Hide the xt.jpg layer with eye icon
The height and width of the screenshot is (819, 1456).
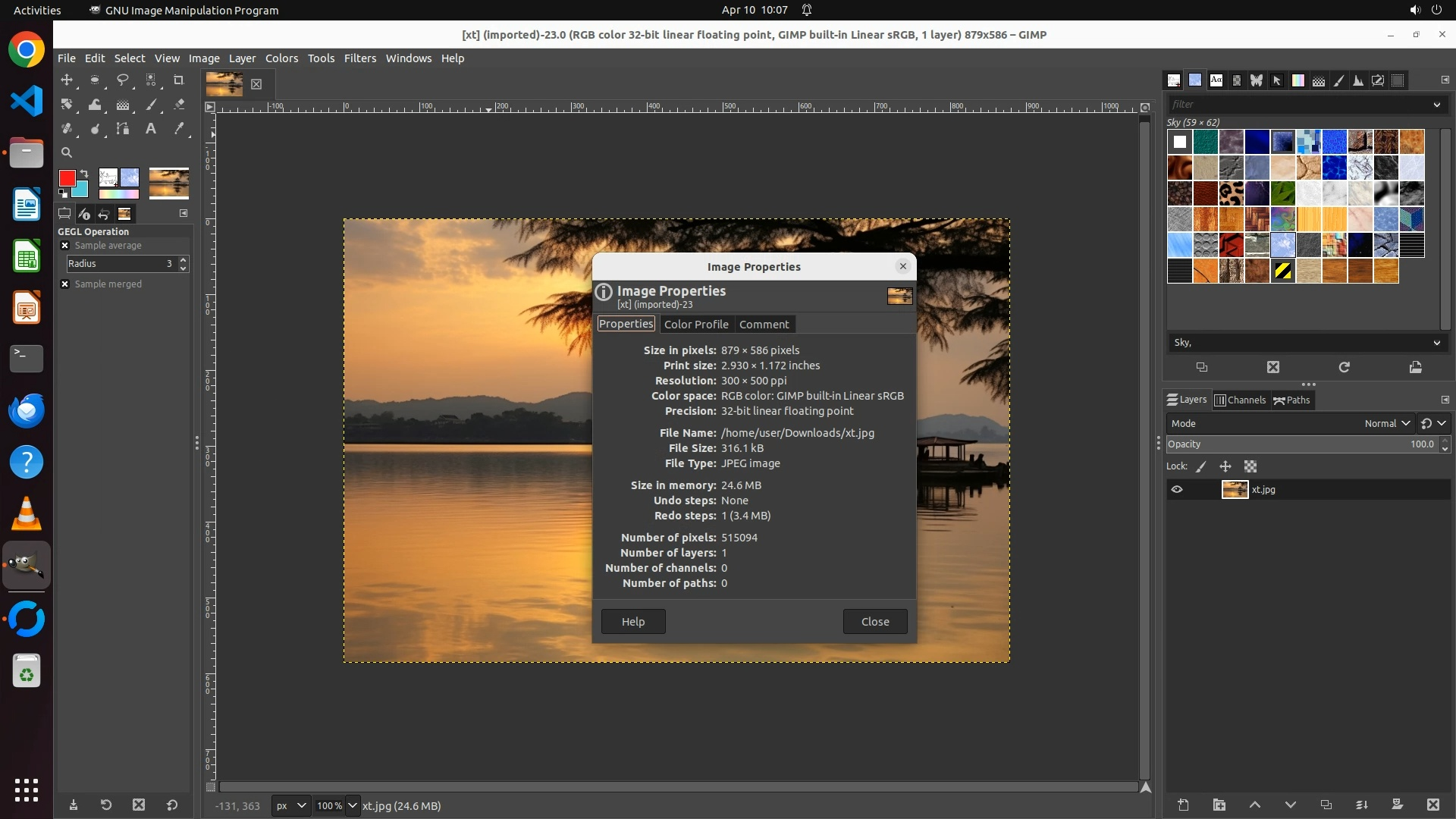pos(1177,490)
